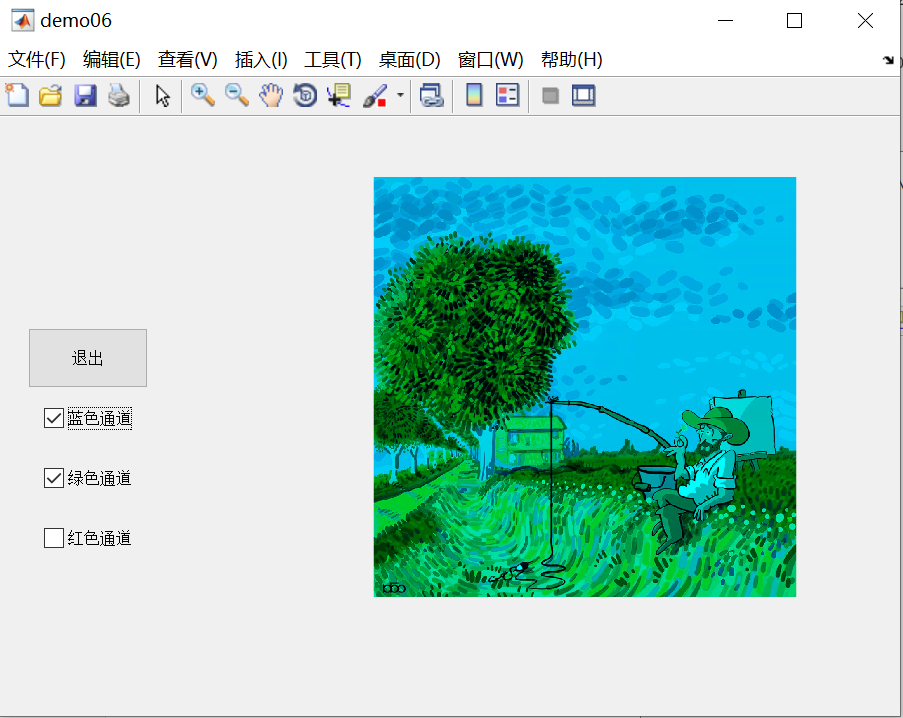The height and width of the screenshot is (718, 903).
Task: Activate the Zoom Out magnifier
Action: point(237,95)
